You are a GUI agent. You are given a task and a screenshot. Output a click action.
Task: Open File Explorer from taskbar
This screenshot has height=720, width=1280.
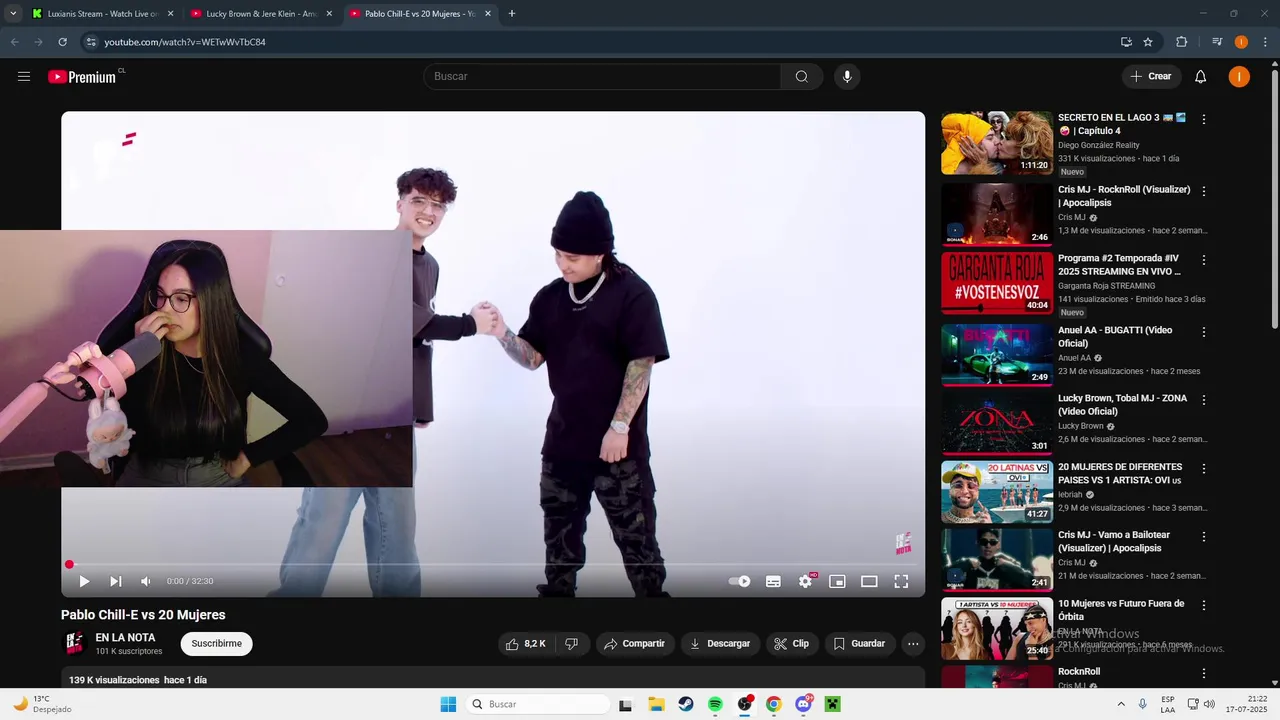[x=656, y=704]
